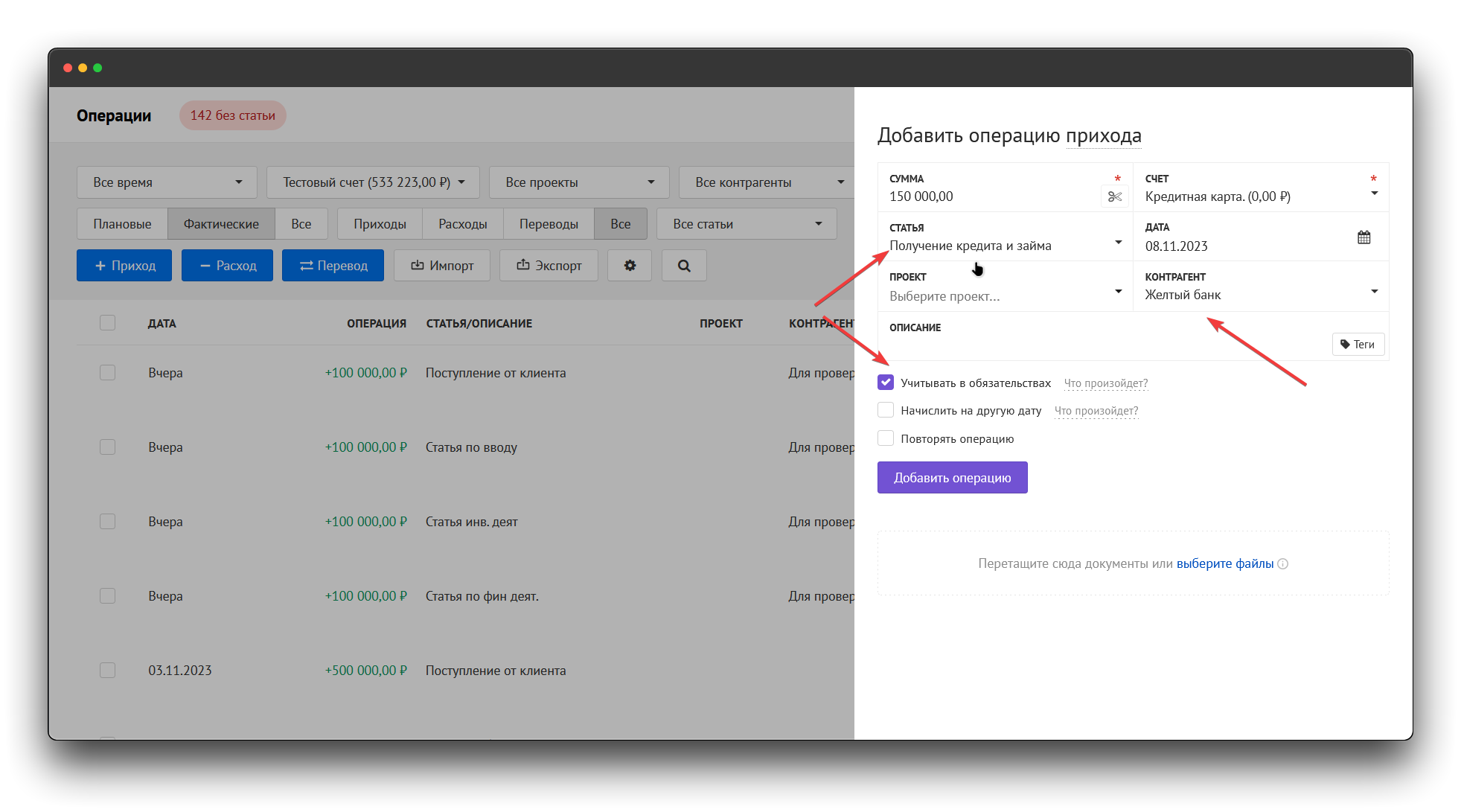Click Что произойдет? beside Начислить на другую дату
The width and height of the screenshot is (1461, 812).
[1096, 411]
